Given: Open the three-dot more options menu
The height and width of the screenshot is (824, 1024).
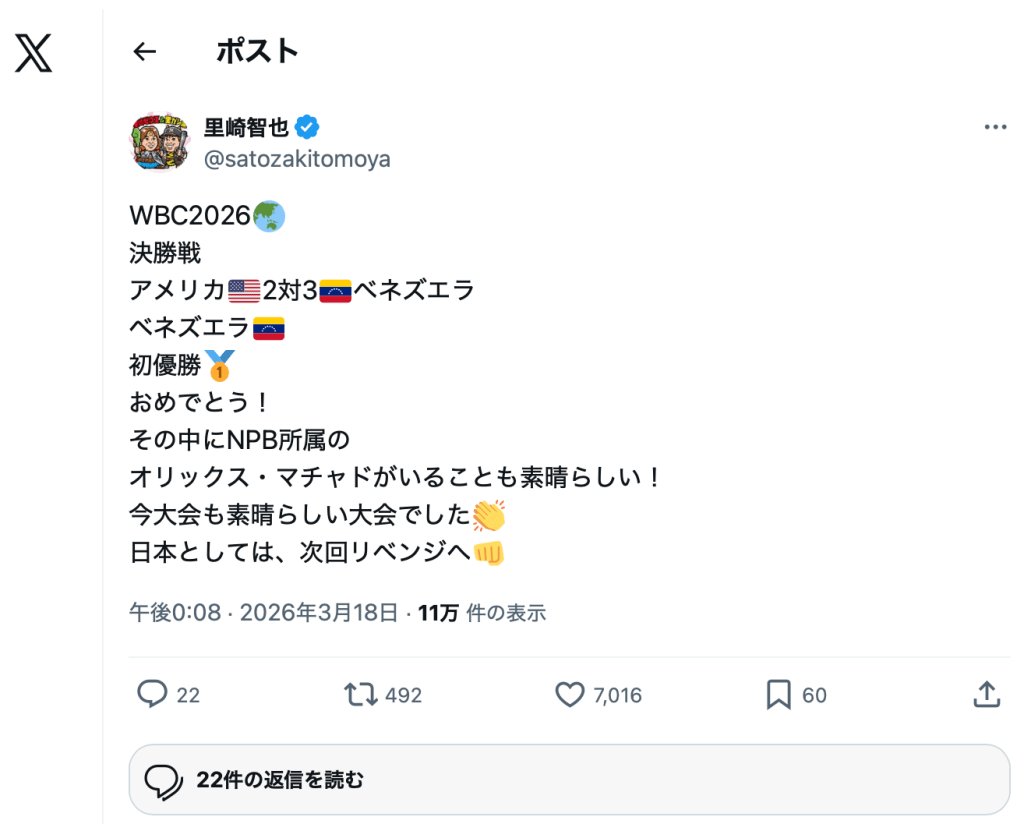Looking at the screenshot, I should [995, 127].
